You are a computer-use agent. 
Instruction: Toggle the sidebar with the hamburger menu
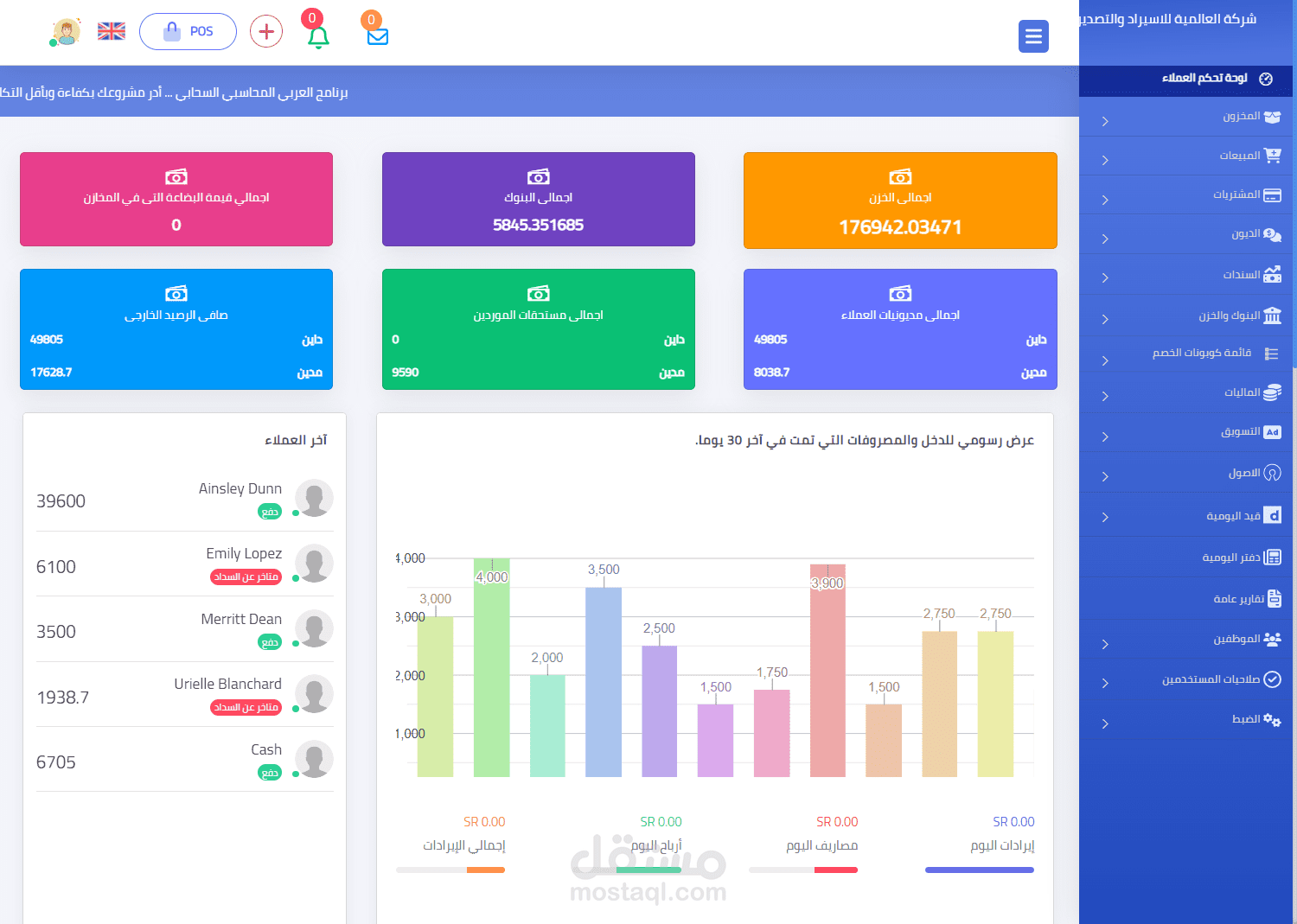tap(1033, 36)
